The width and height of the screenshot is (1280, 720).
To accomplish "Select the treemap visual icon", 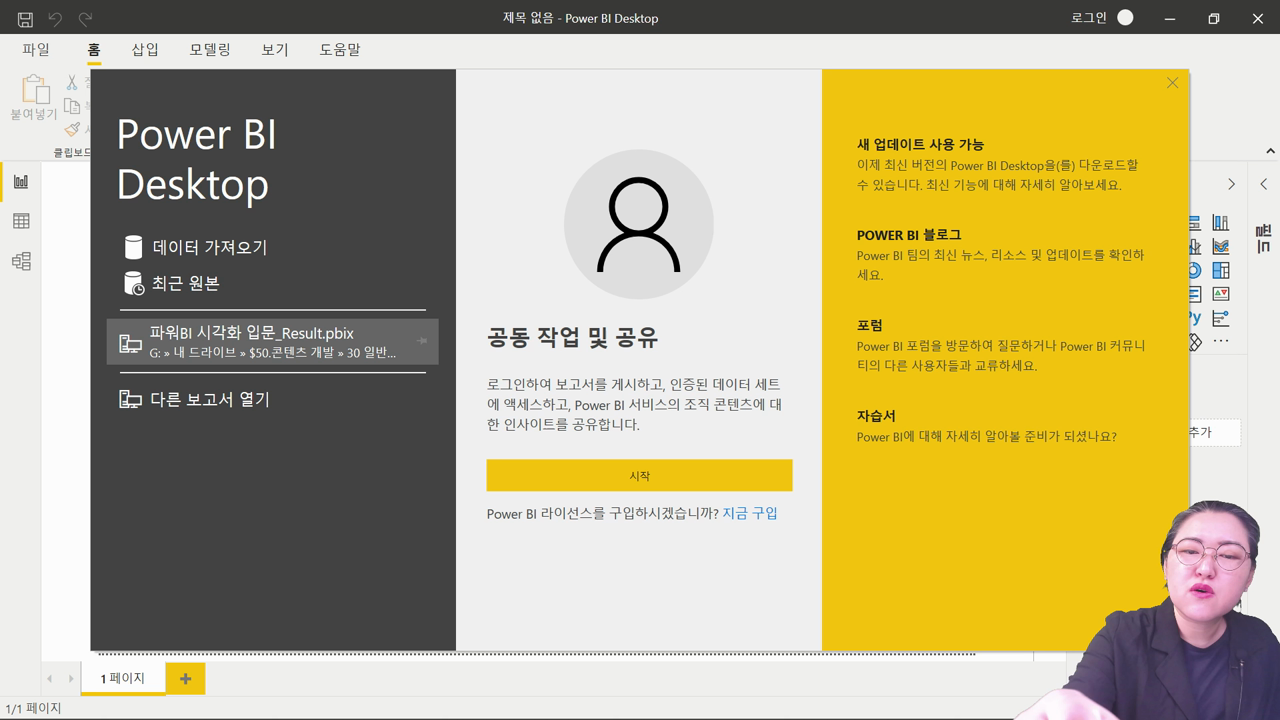I will 1221,270.
